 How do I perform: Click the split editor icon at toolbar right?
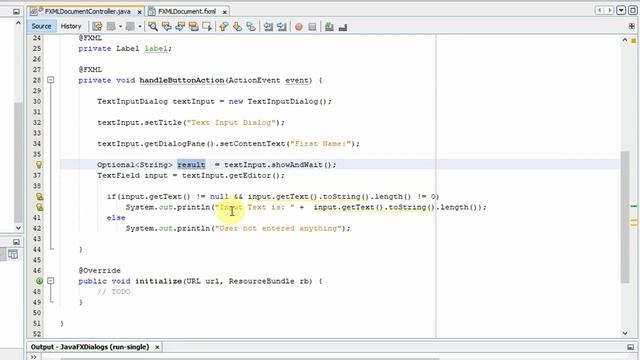(x=631, y=26)
